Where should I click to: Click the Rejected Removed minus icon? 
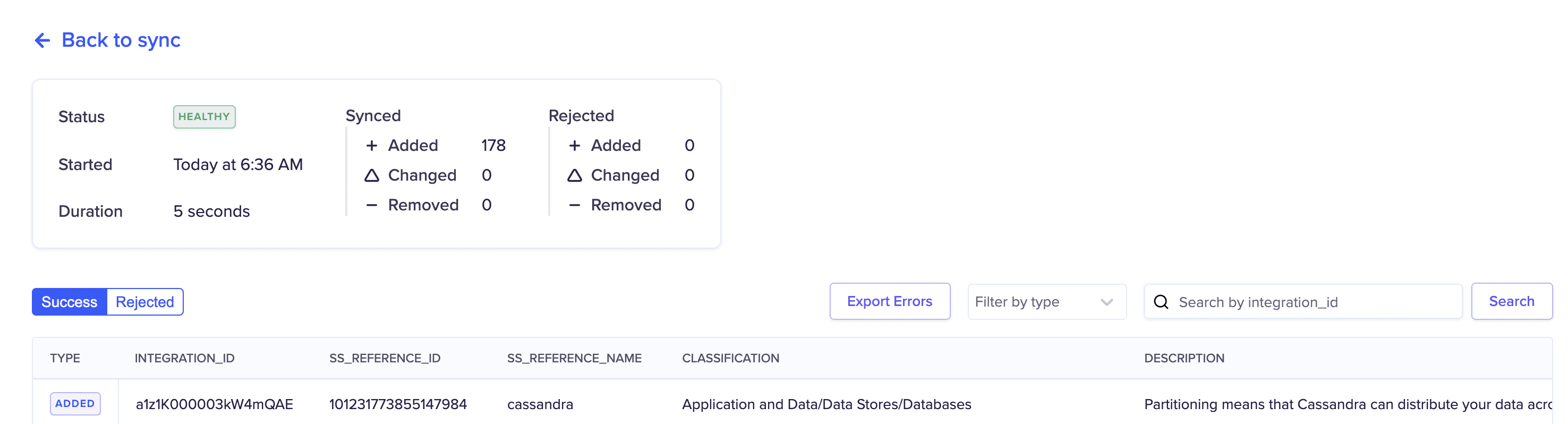574,205
